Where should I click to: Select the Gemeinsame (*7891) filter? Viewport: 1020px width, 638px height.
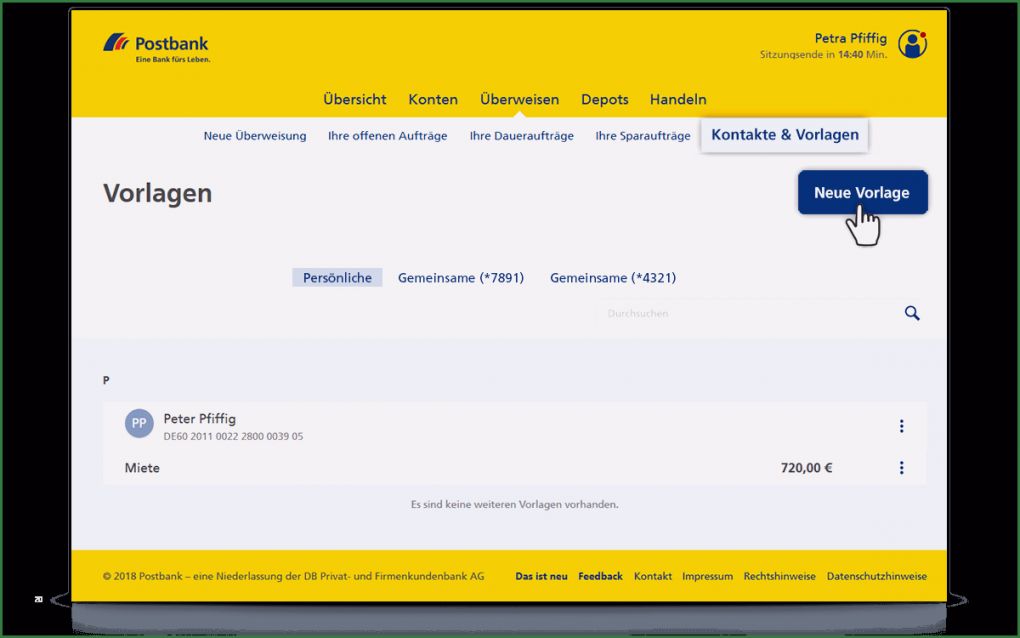(x=460, y=278)
